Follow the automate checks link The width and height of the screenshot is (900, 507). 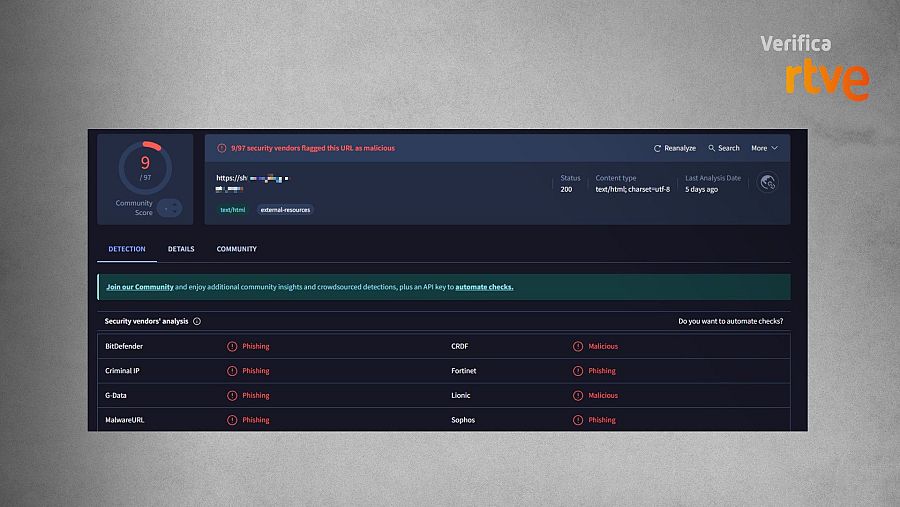[x=484, y=287]
